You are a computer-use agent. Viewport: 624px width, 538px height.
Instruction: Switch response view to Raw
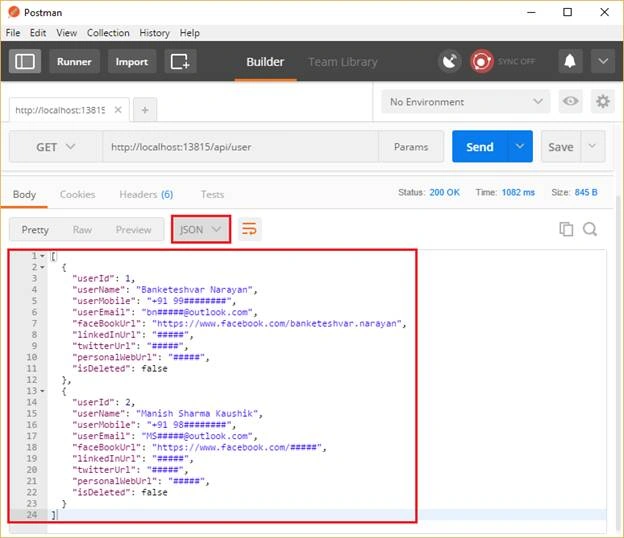(x=82, y=230)
